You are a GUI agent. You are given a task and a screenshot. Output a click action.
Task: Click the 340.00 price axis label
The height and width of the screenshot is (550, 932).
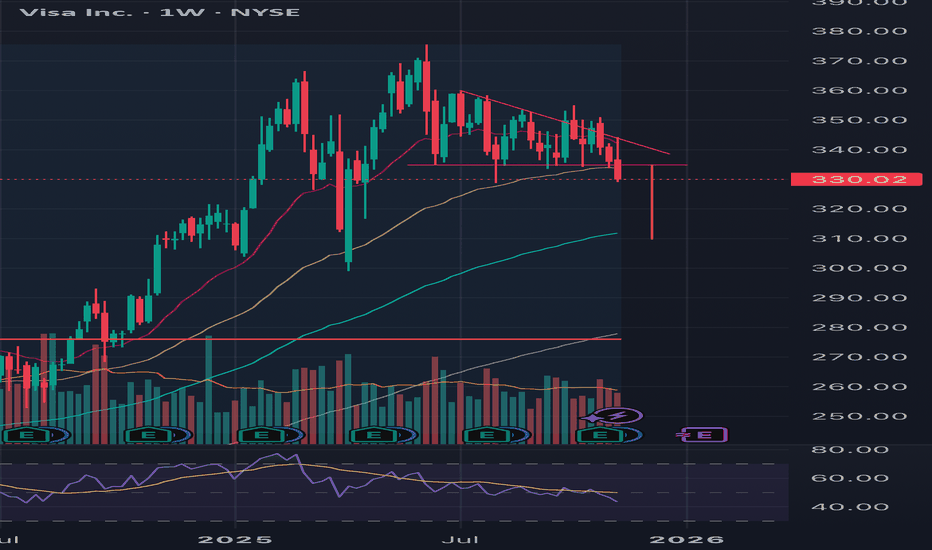(x=859, y=150)
